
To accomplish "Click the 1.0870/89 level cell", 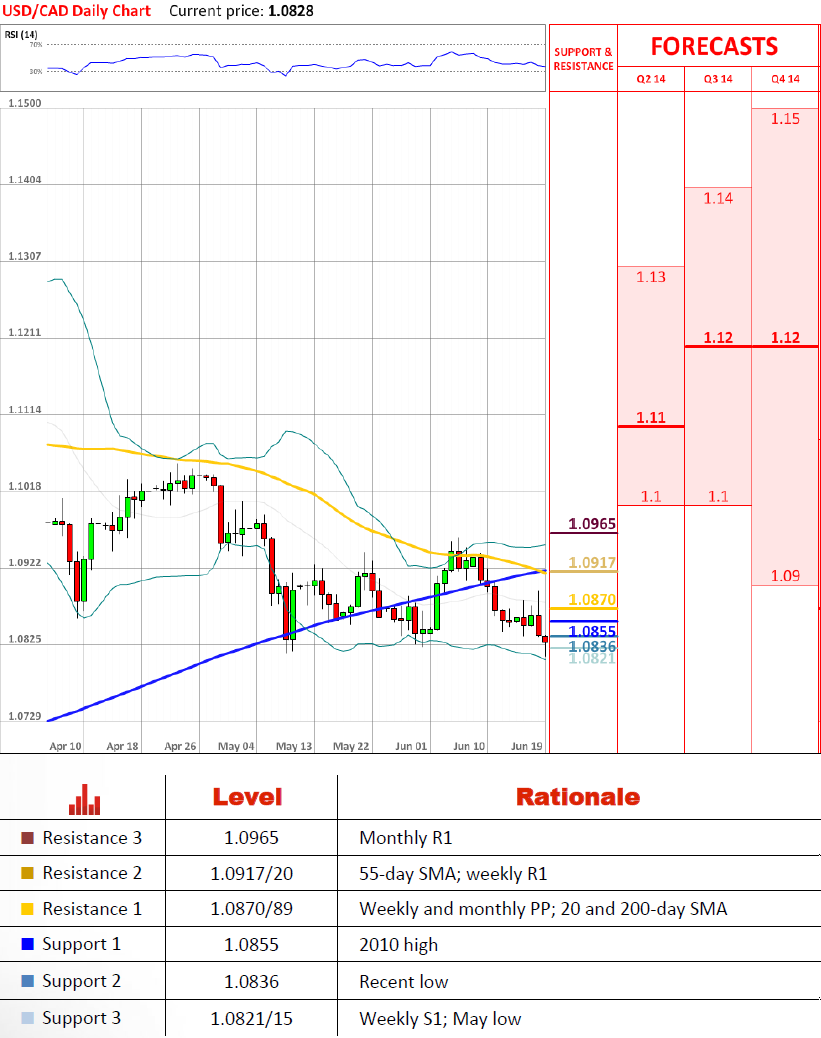I will [252, 909].
